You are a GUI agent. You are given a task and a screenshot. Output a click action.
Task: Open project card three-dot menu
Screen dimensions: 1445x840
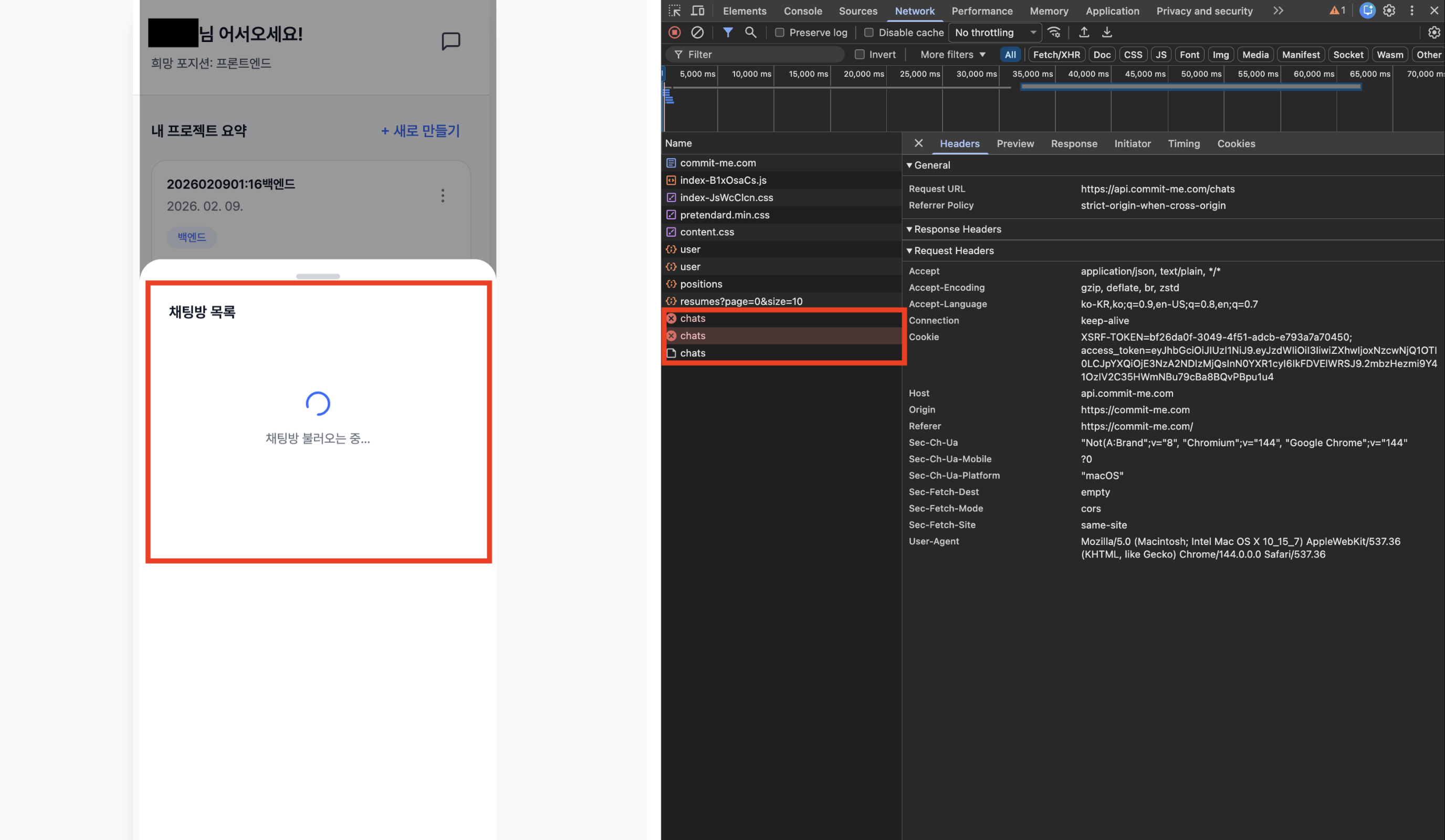point(443,196)
